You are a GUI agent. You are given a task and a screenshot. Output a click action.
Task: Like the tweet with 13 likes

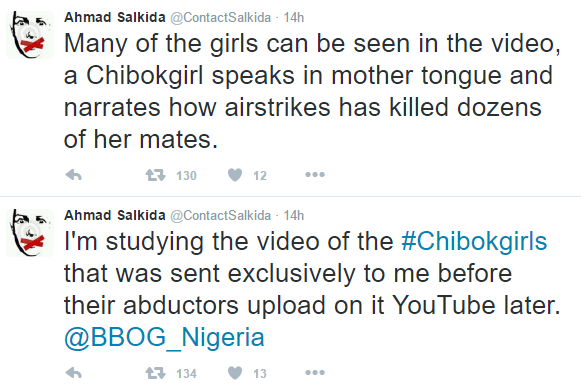235,373
